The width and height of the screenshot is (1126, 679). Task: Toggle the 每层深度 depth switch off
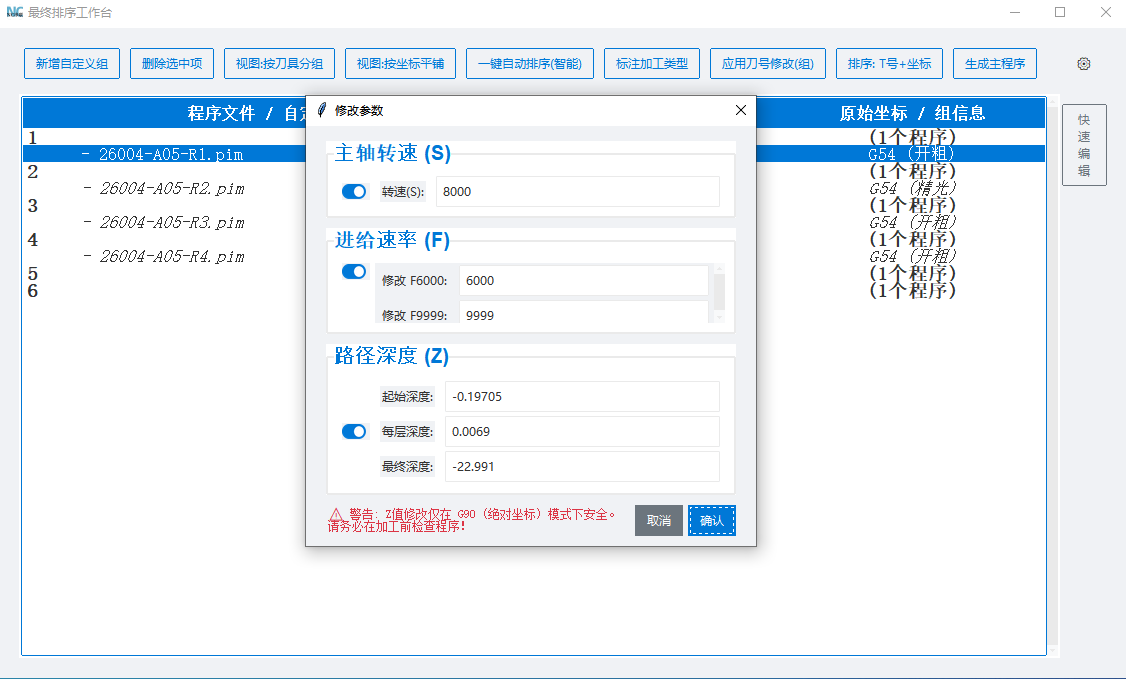(x=353, y=431)
